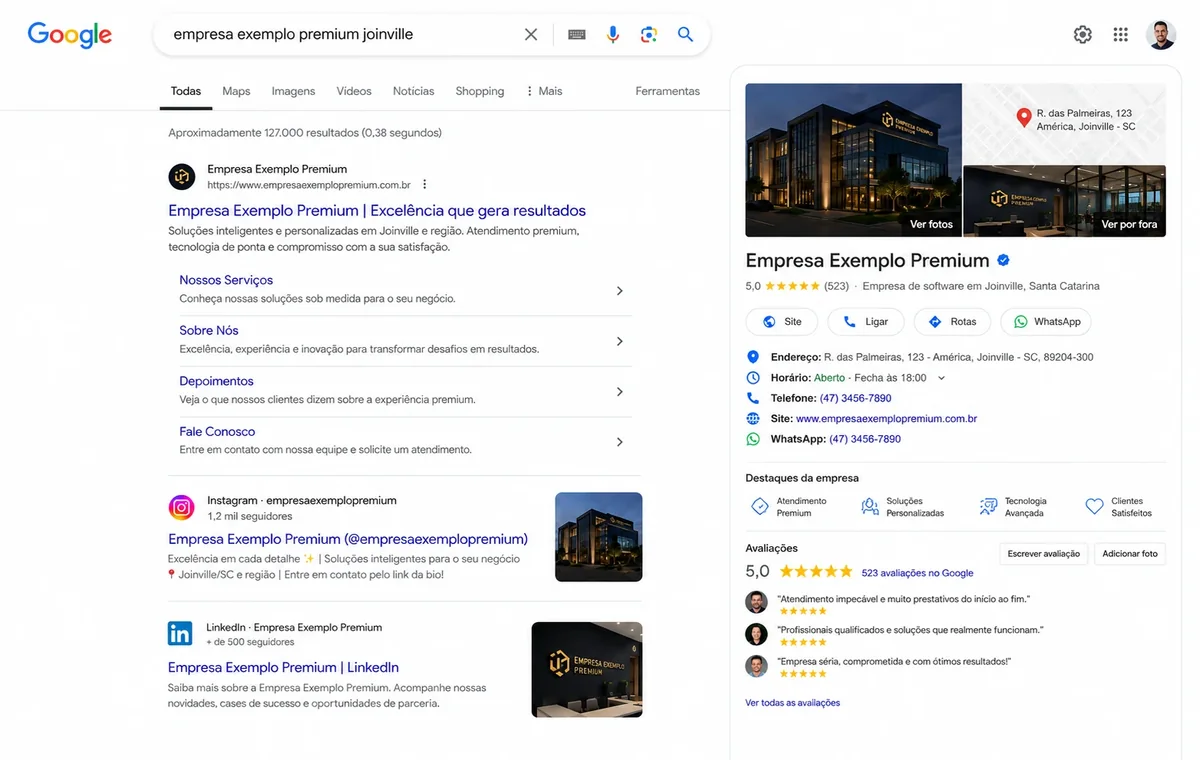Switch to the Imagens tab

[293, 91]
